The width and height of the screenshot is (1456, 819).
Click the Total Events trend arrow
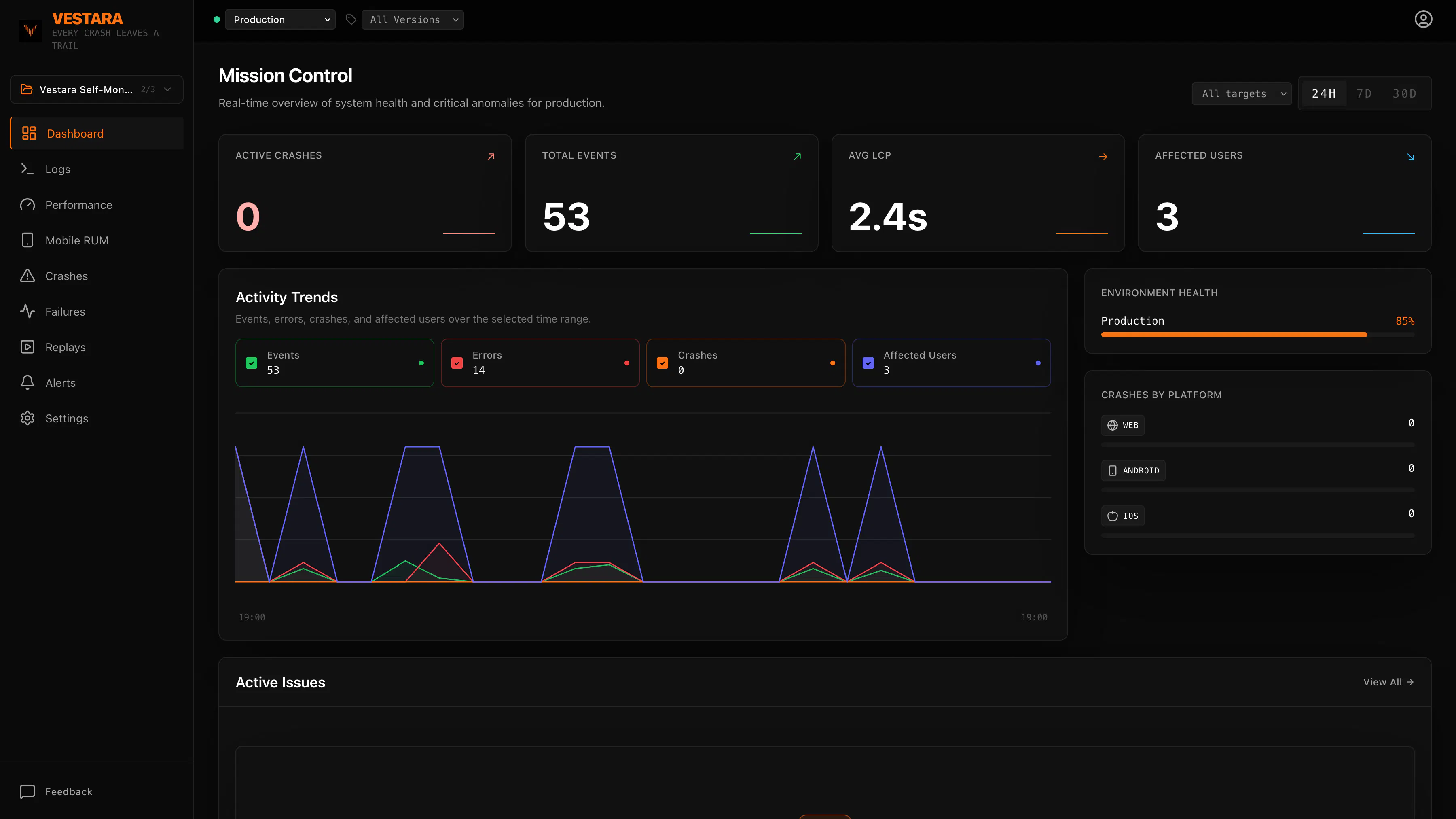pyautogui.click(x=797, y=157)
